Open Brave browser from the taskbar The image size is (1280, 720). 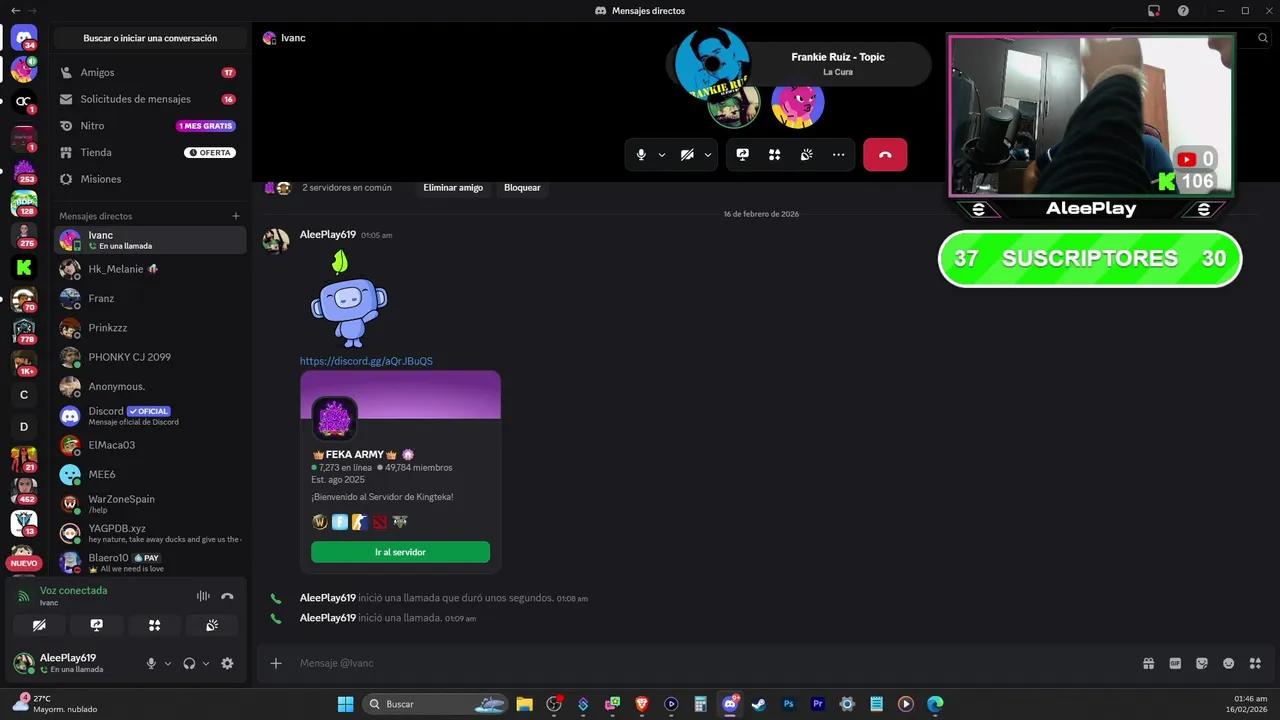pyautogui.click(x=642, y=704)
